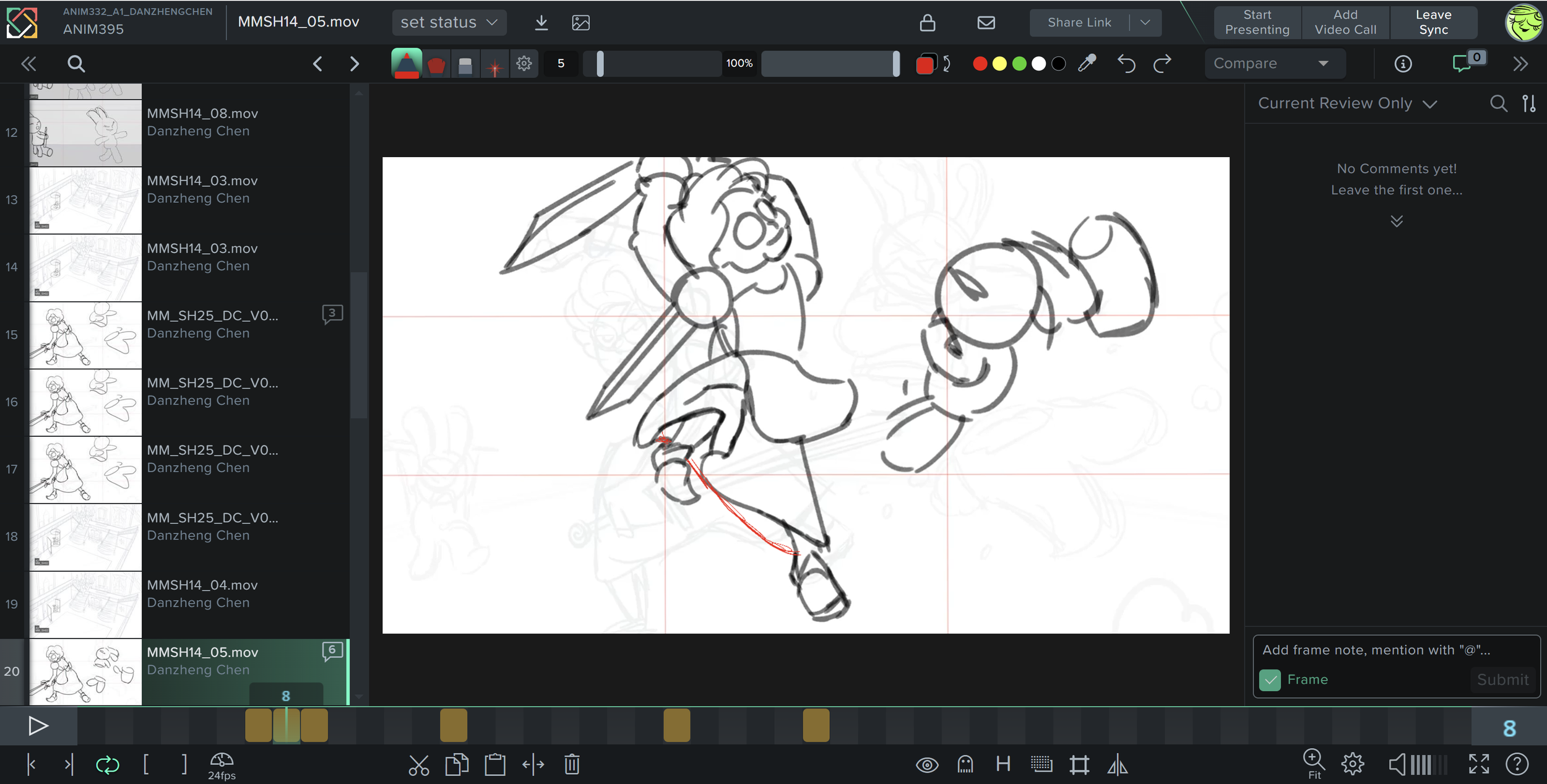
Task: Select the yellow color swatch
Action: [x=999, y=63]
